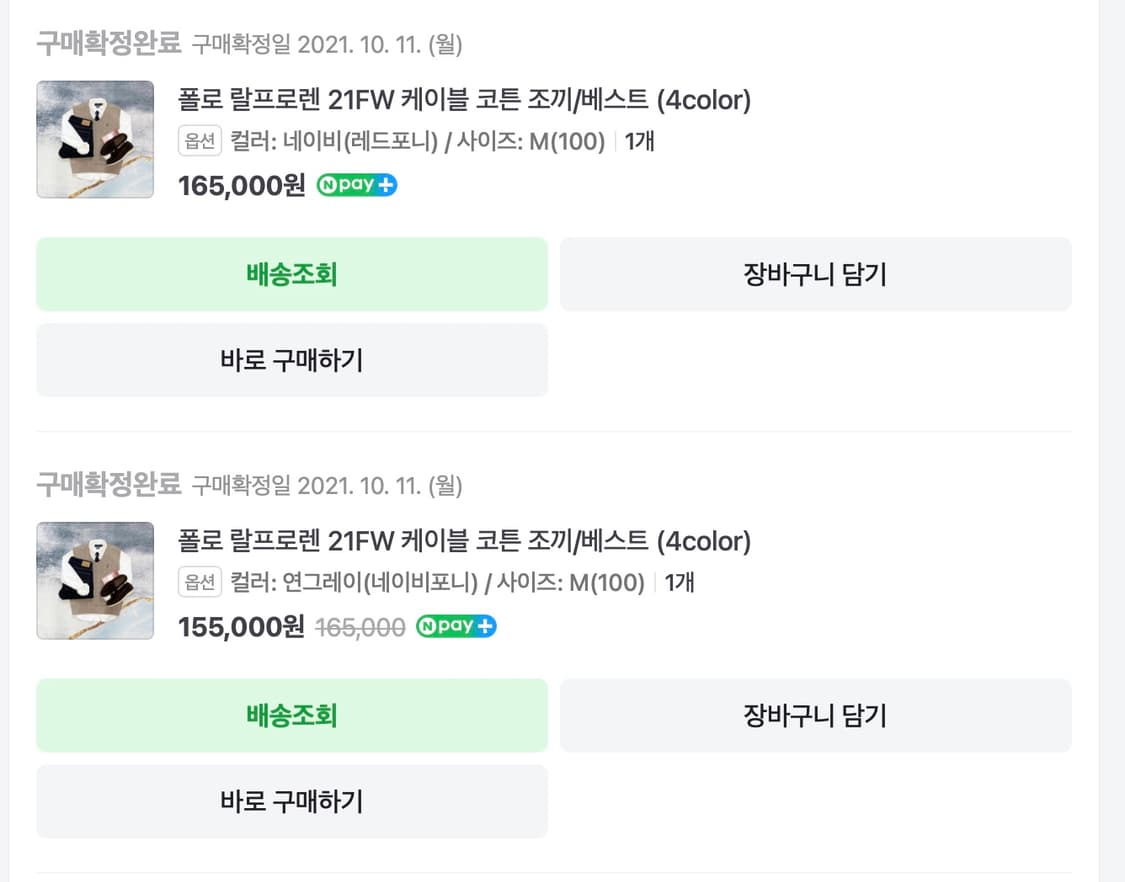Open the product title of the 연그레이(네이비포니) order

pos(464,541)
